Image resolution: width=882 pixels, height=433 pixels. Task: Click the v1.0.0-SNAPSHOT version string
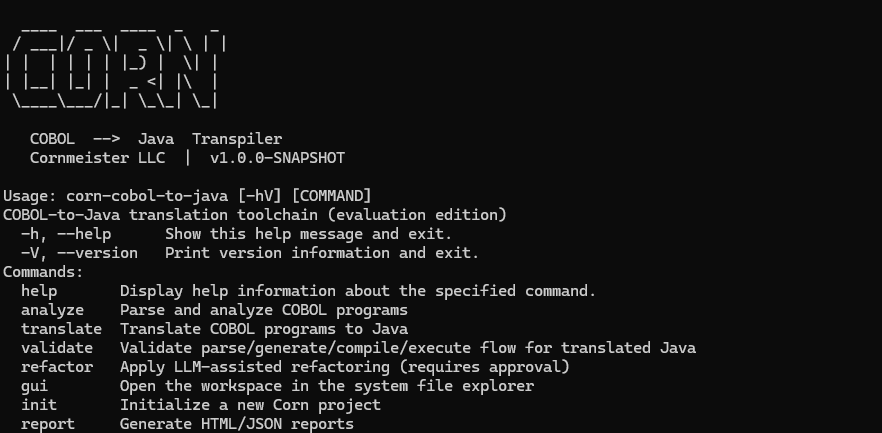tap(277, 158)
